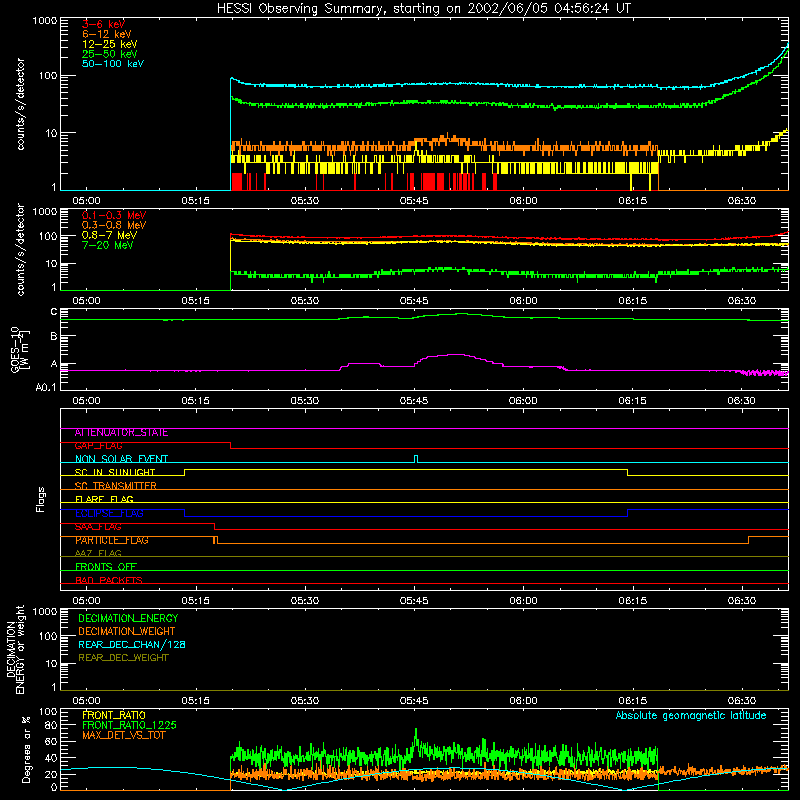
Task: Select the orange 6-12 keV legend label
Action: (x=107, y=34)
